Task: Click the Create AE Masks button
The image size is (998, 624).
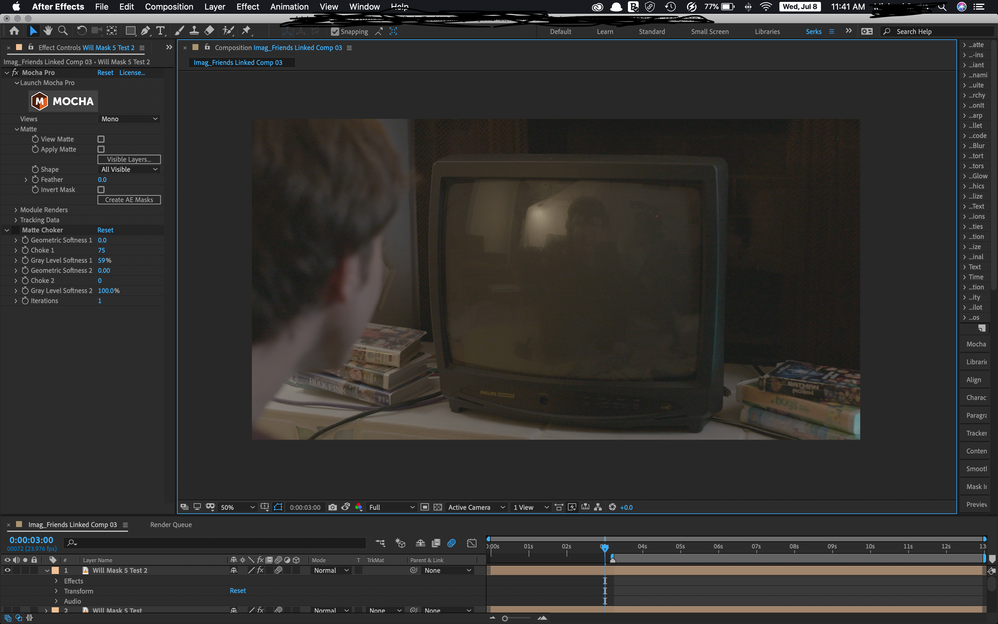Action: click(x=129, y=199)
